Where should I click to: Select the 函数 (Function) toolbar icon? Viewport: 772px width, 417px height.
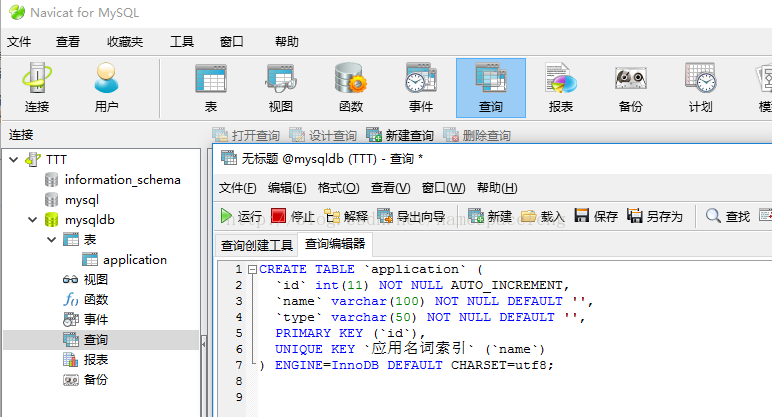pyautogui.click(x=351, y=88)
